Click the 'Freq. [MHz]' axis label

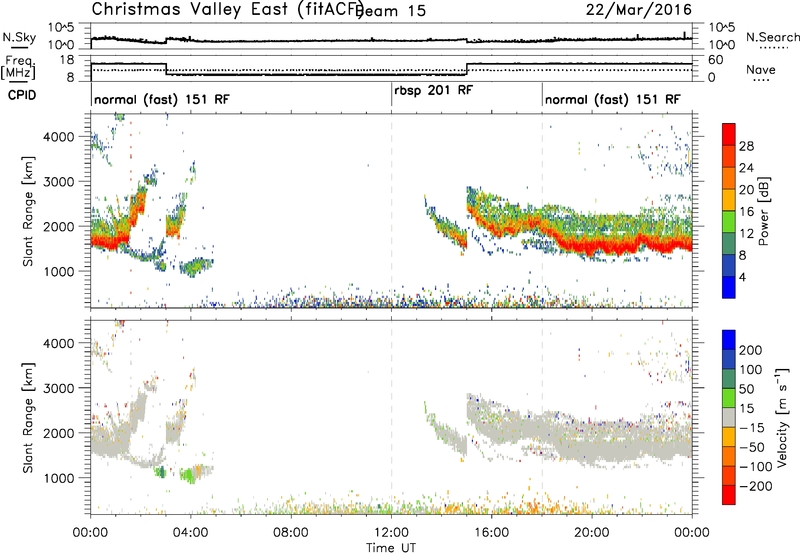pos(19,68)
